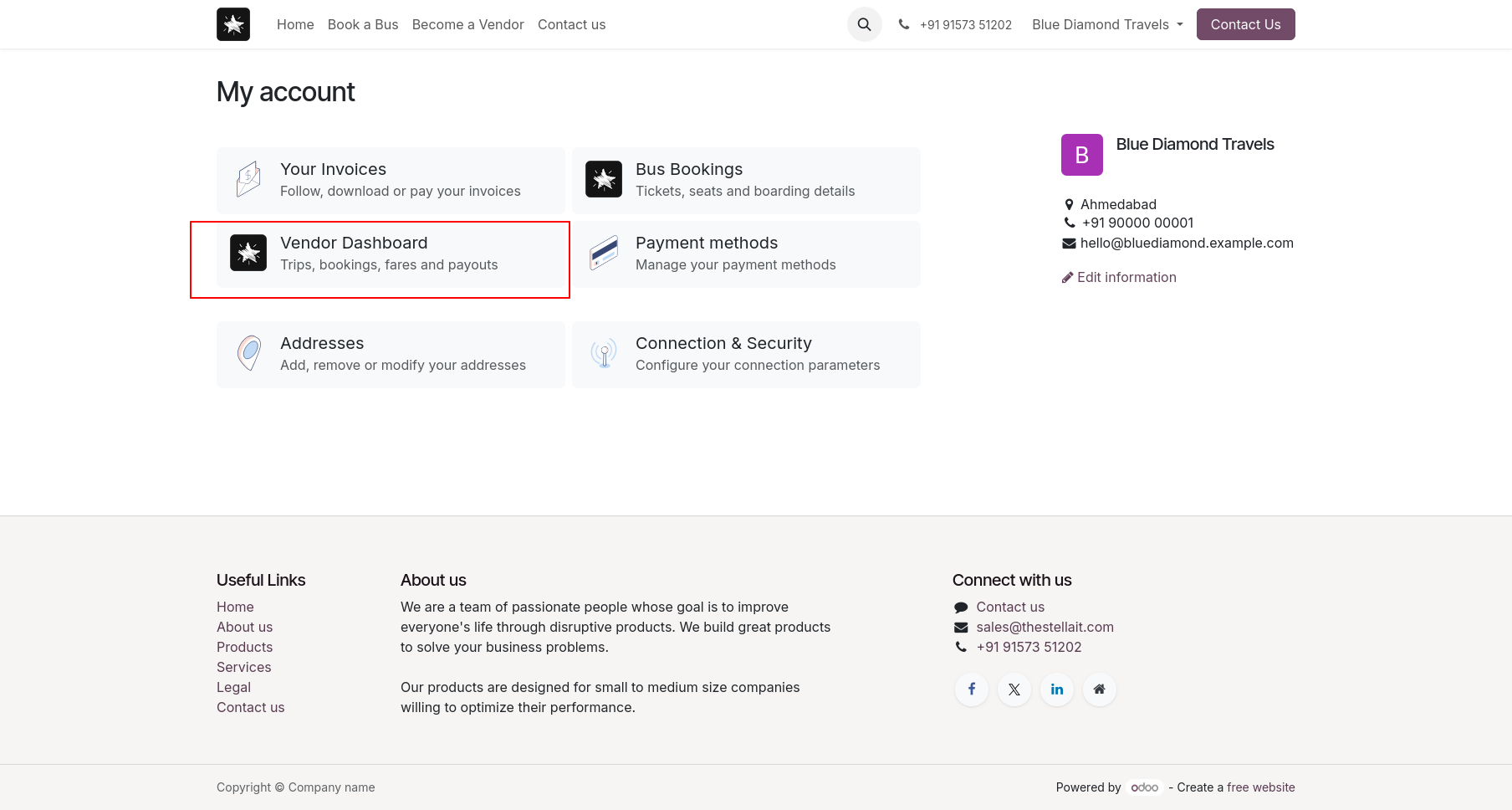Click the Addresses map pin icon
This screenshot has height=810, width=1512.
pyautogui.click(x=248, y=353)
